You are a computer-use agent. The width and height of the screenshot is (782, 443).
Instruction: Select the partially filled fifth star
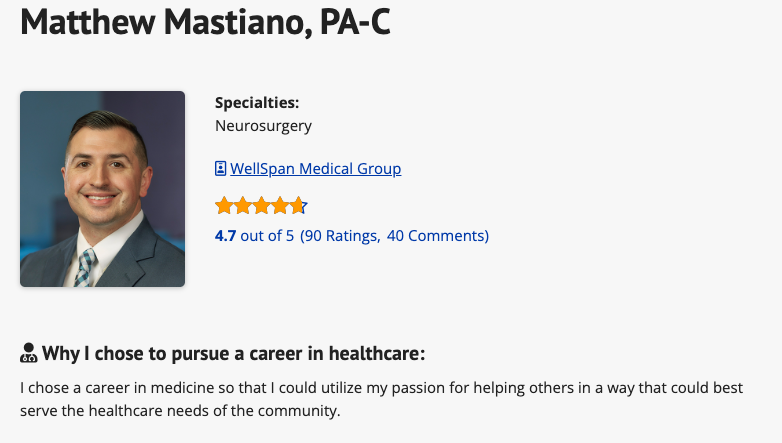298,206
